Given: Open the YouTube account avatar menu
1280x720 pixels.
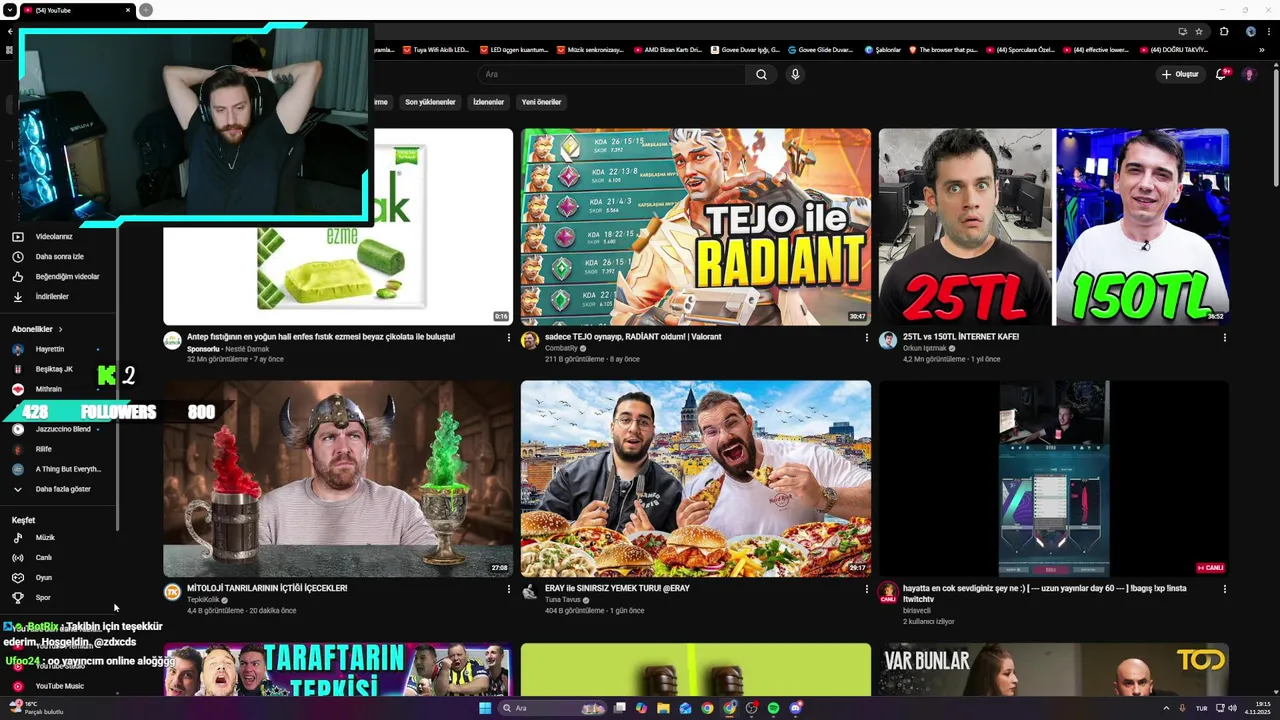Looking at the screenshot, I should click(x=1248, y=74).
